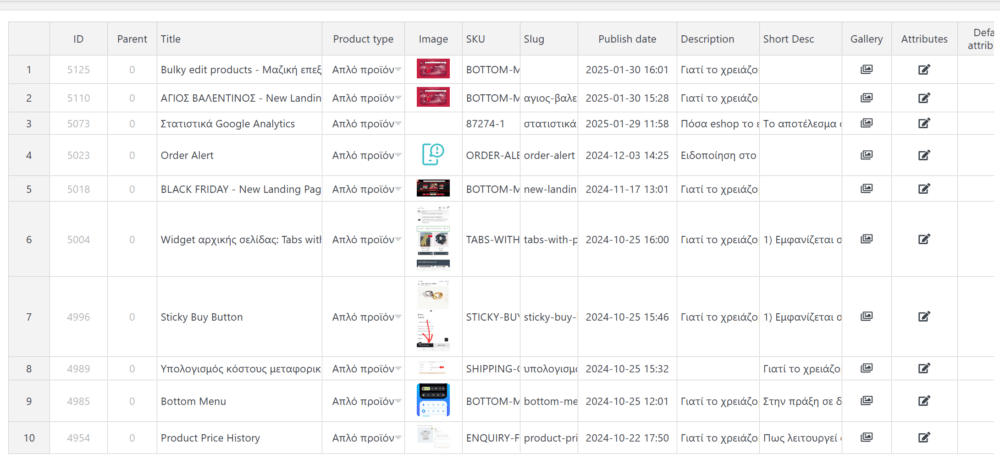This screenshot has width=1000, height=464.
Task: Click the Bottom Menu product image
Action: [433, 401]
